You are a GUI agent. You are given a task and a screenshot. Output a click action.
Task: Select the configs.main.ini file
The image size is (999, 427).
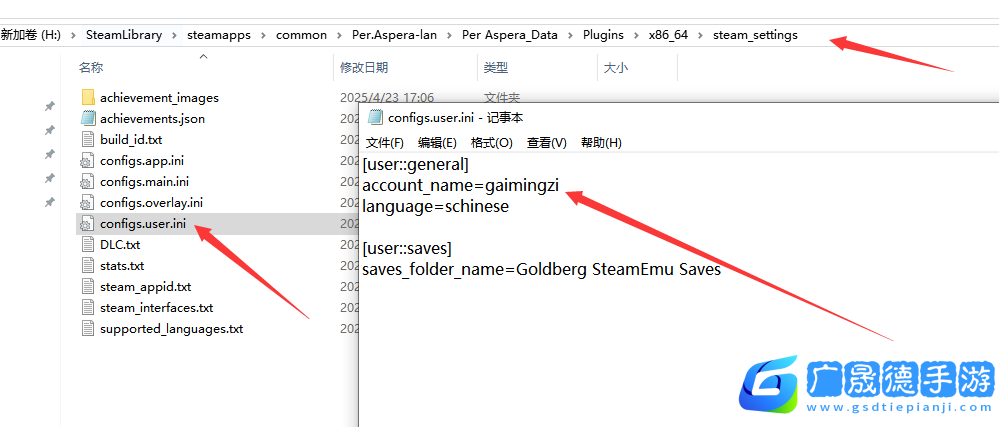tap(144, 182)
